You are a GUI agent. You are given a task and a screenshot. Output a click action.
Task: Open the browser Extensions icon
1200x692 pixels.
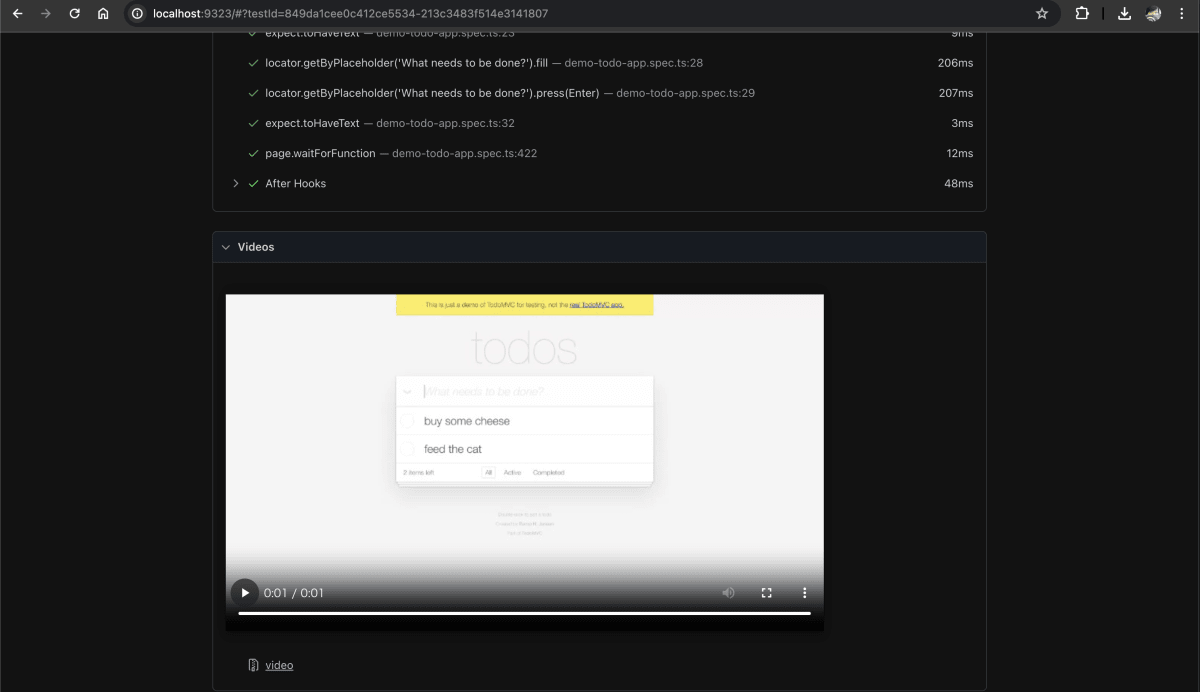(1082, 14)
